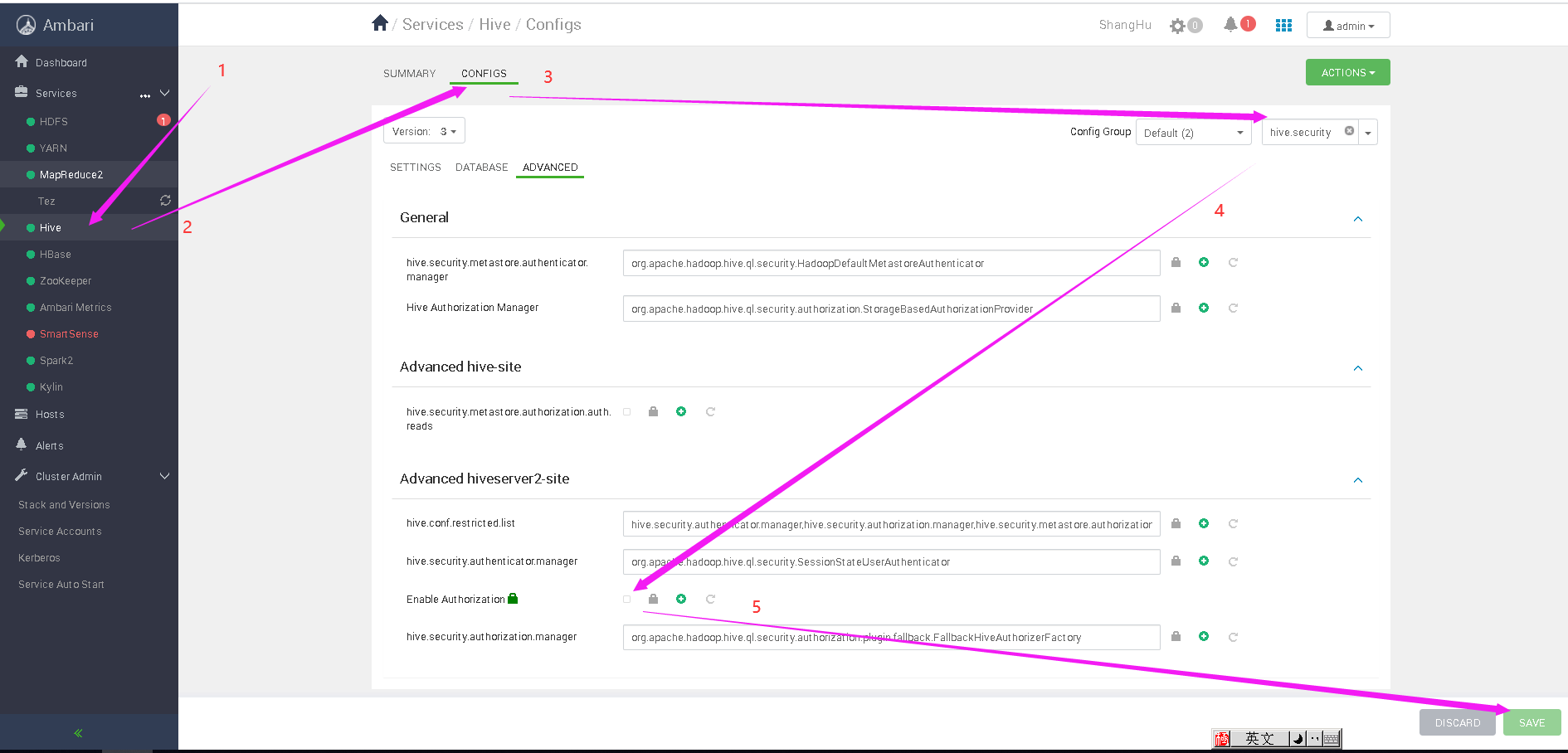Override hive.security.authenticator.manager with plus icon
The height and width of the screenshot is (753, 1568).
tap(1204, 561)
